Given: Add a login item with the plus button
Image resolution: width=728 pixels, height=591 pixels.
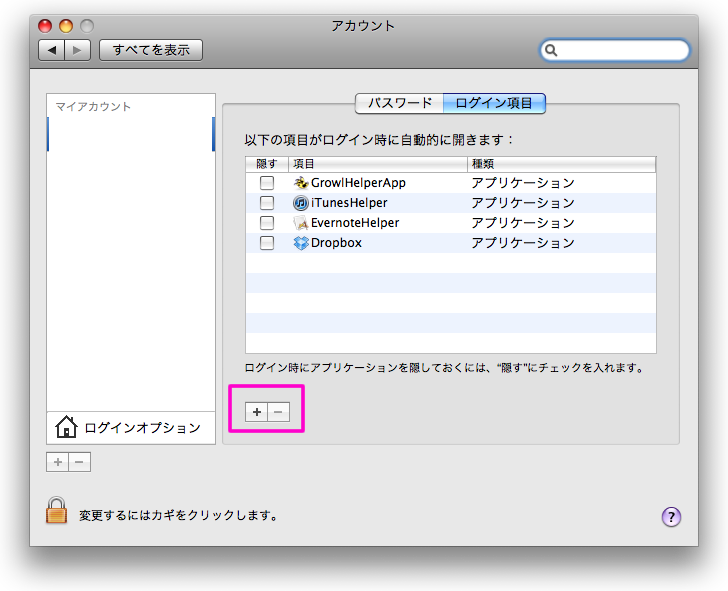Looking at the screenshot, I should click(x=256, y=412).
